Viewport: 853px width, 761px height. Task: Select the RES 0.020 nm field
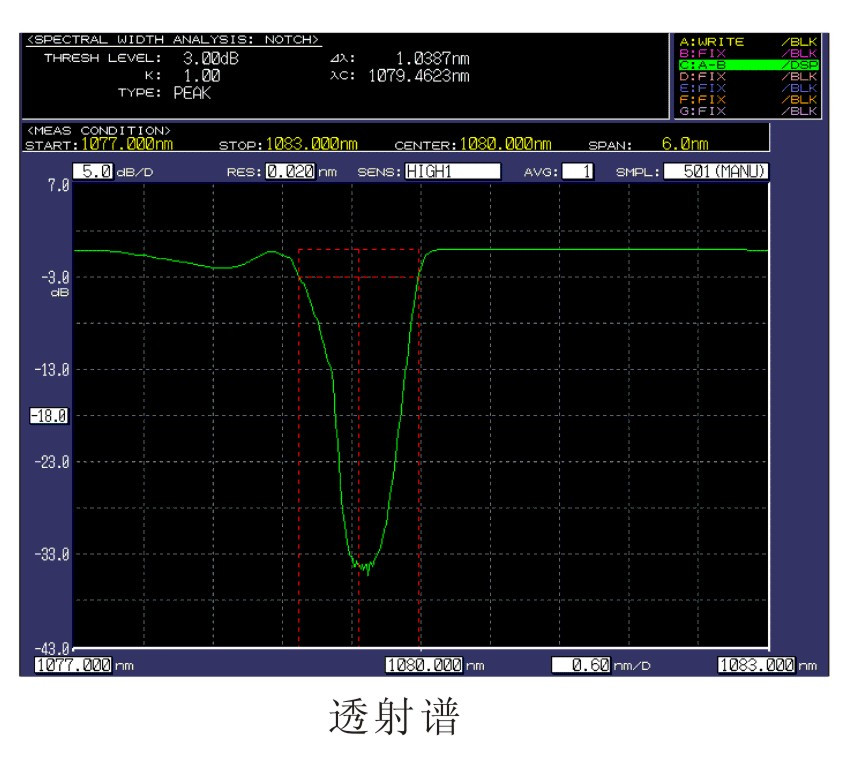(x=290, y=172)
